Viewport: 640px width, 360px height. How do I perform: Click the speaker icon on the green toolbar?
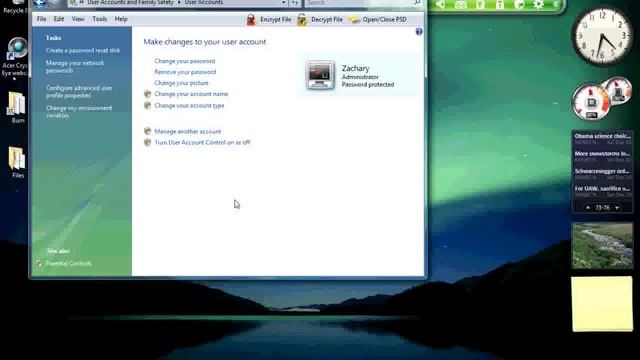pos(440,4)
